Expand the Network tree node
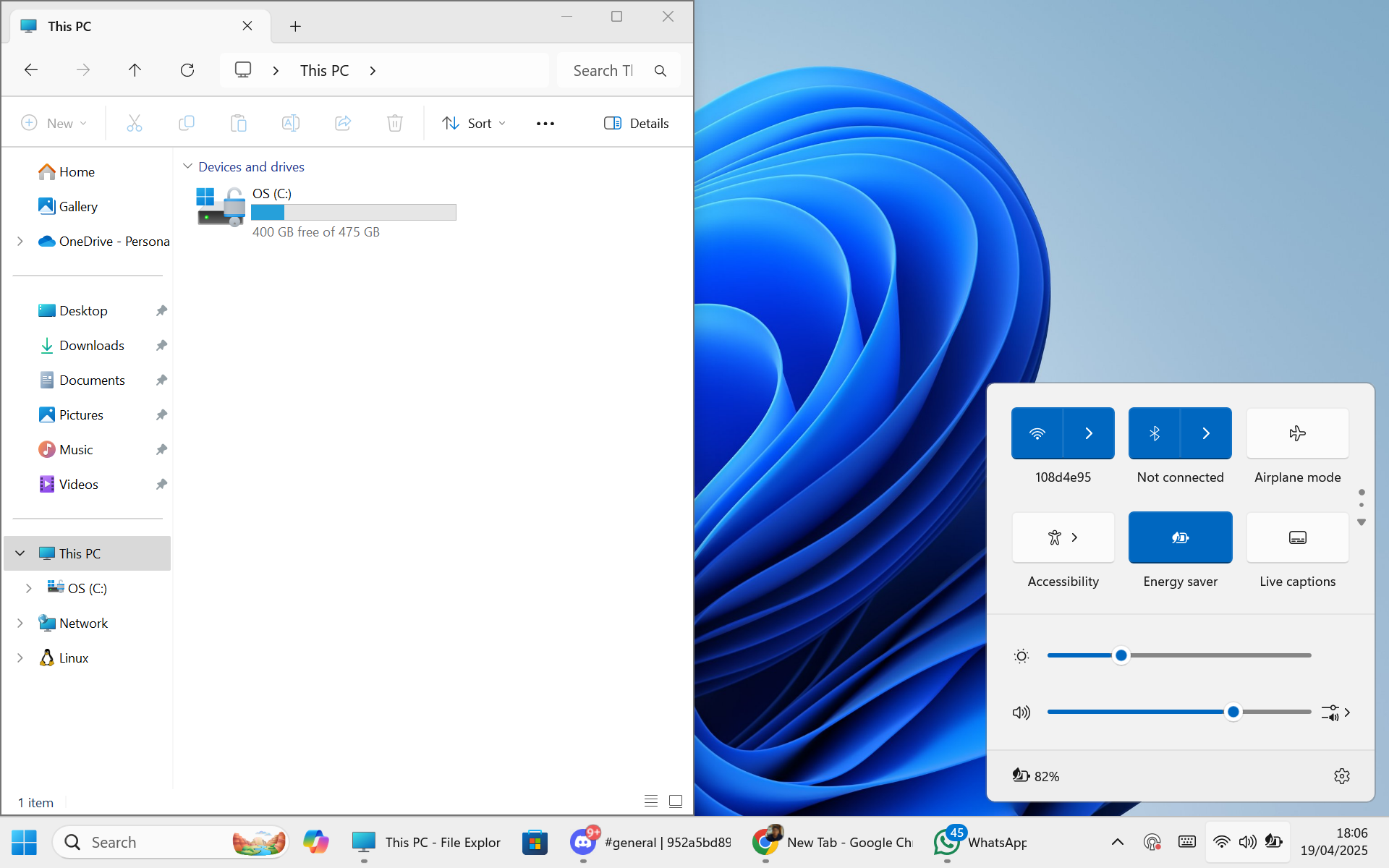This screenshot has width=1389, height=868. [x=20, y=623]
